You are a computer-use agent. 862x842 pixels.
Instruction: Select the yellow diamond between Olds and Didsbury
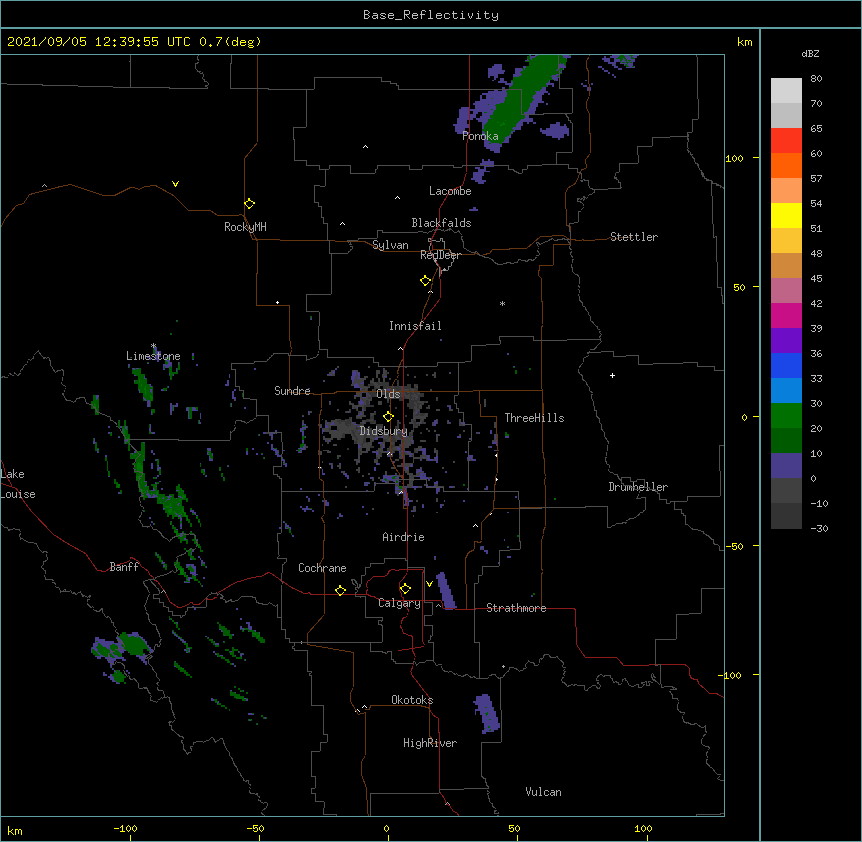coord(388,417)
